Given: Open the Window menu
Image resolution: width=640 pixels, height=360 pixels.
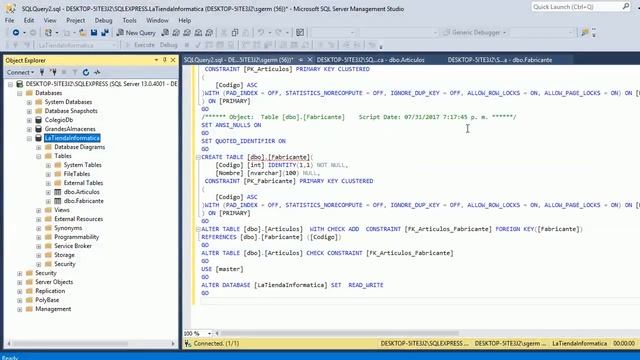Looking at the screenshot, I should [x=157, y=20].
